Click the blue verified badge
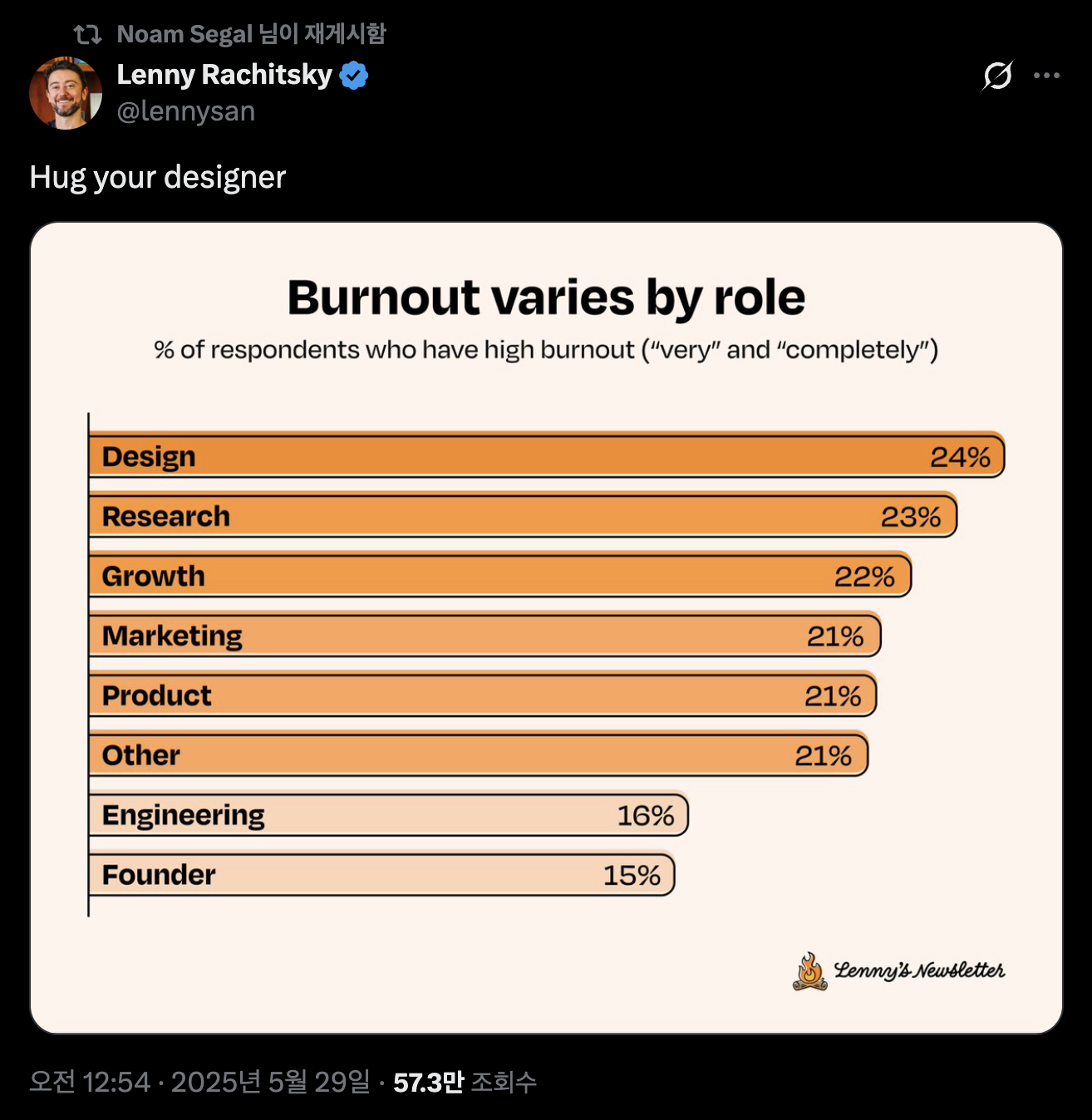Screen dimensions: 1092x1120 coord(354,75)
